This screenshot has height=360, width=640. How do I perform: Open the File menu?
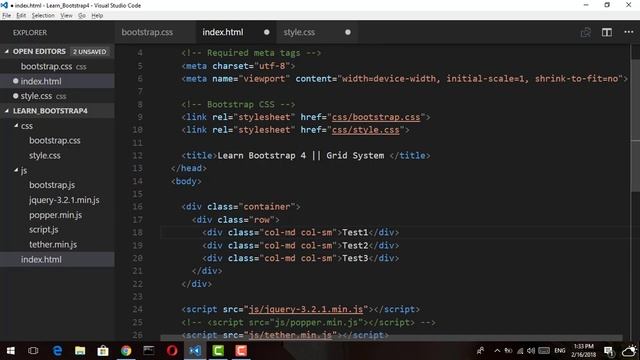point(7,16)
